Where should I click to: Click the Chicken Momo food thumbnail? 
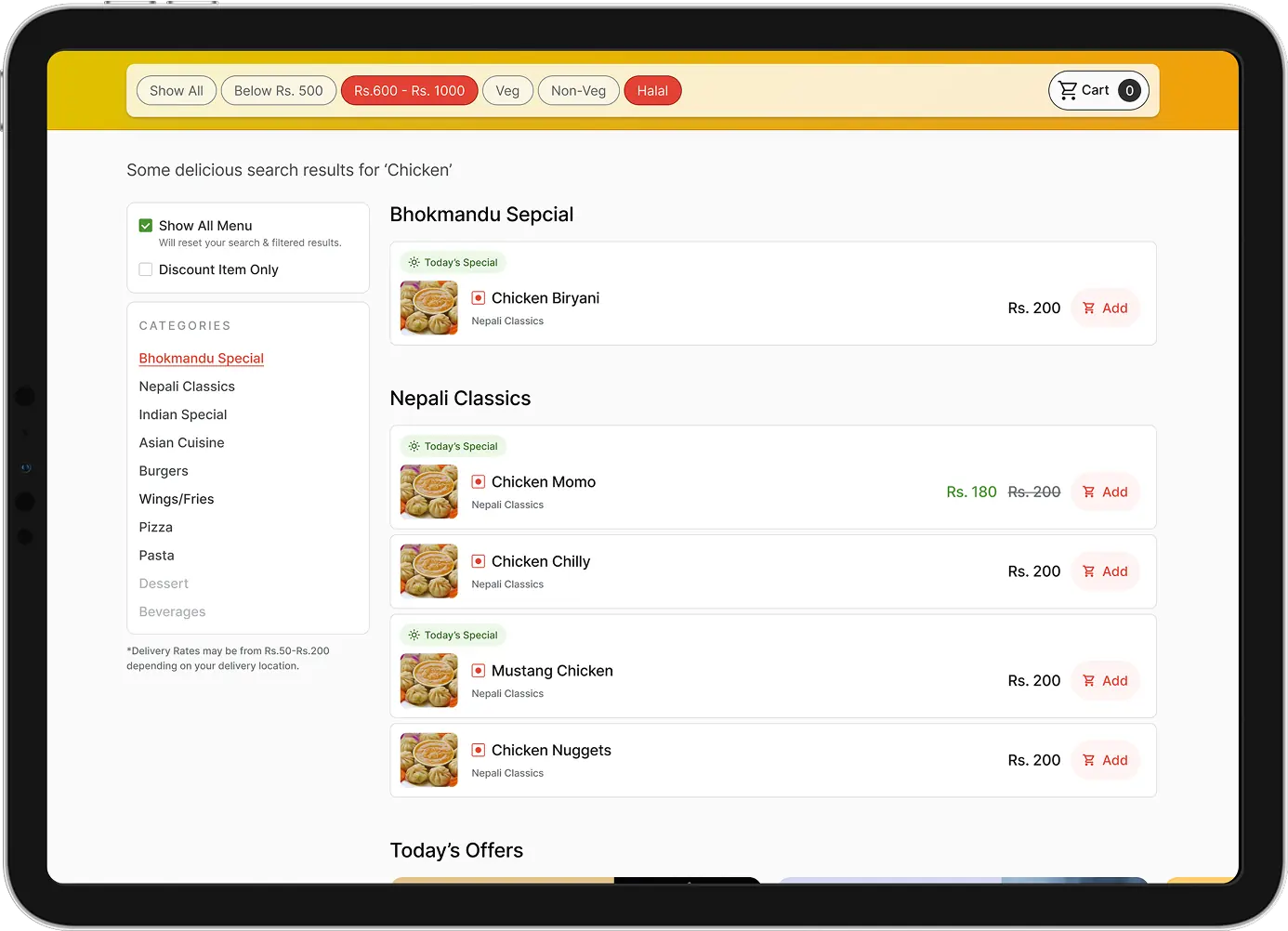pos(429,492)
